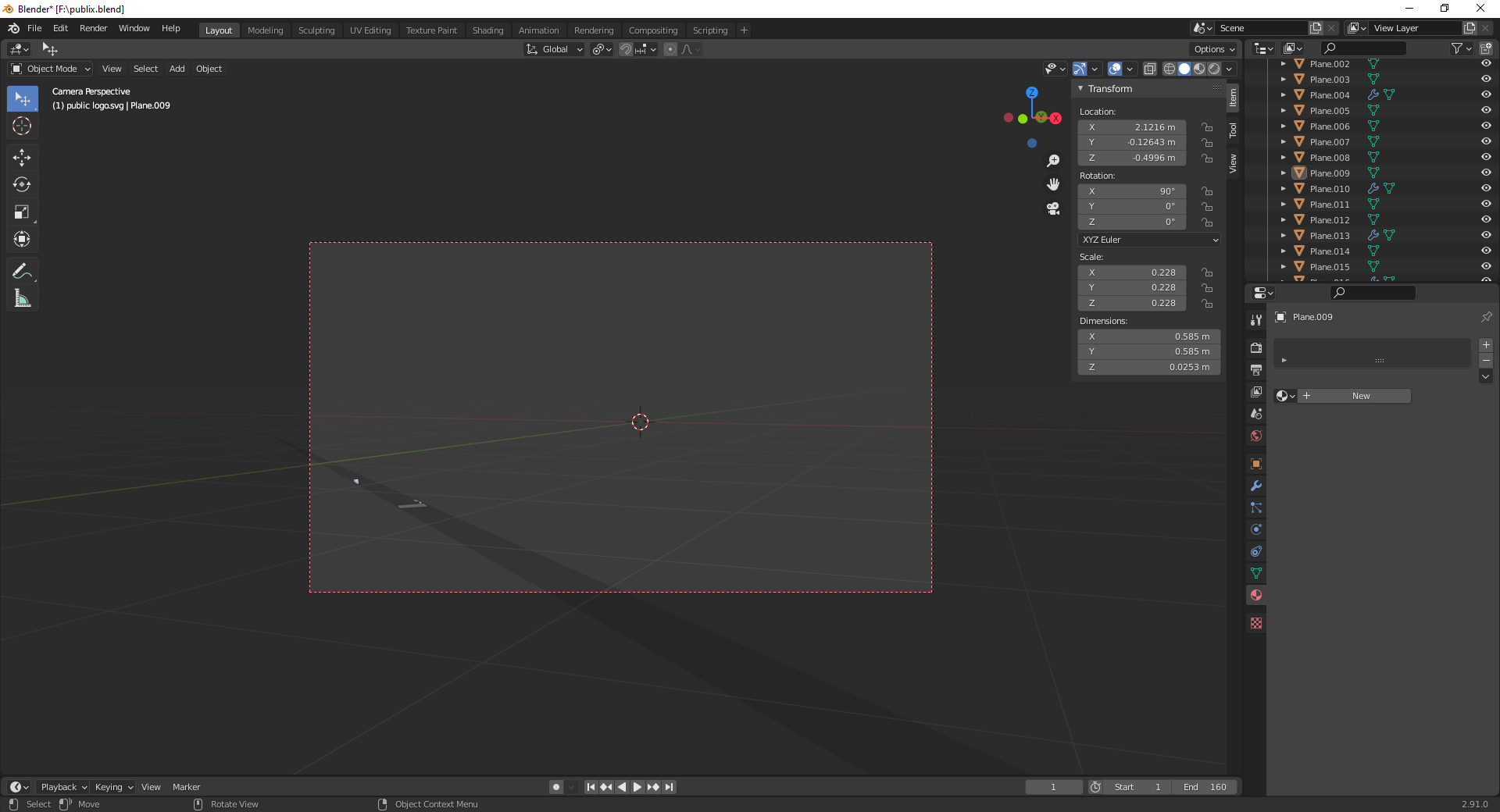Pin the Plane.009 properties context
Screen dimensions: 1500x812
point(1486,317)
